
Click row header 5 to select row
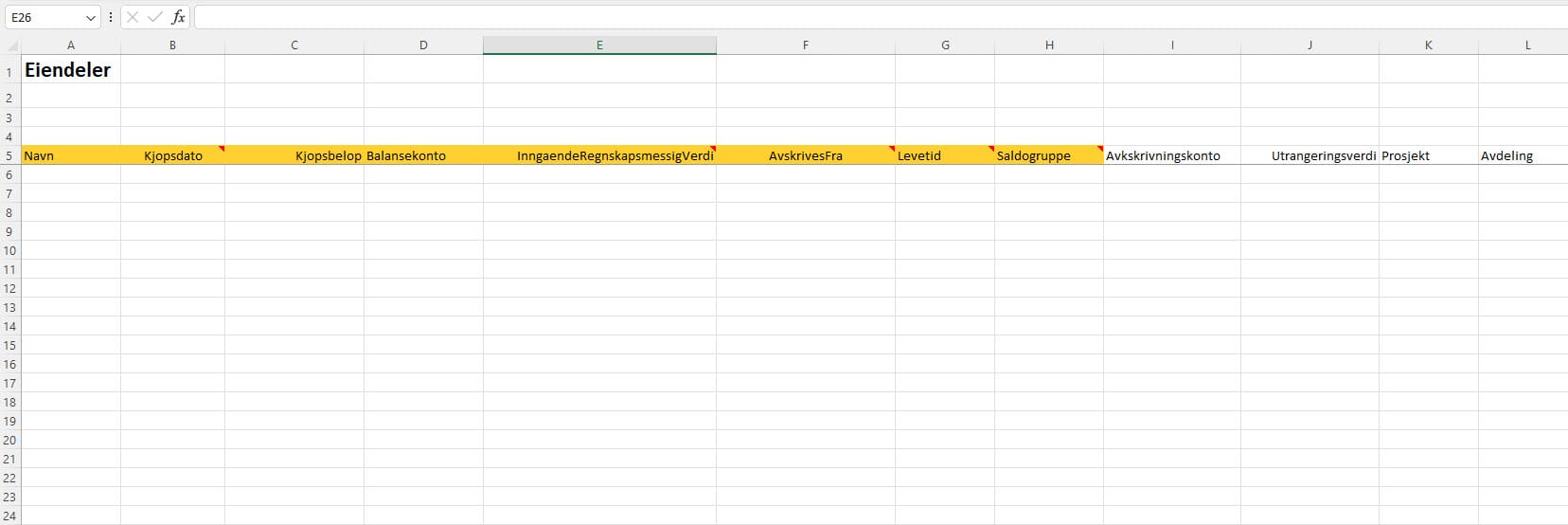[x=9, y=155]
